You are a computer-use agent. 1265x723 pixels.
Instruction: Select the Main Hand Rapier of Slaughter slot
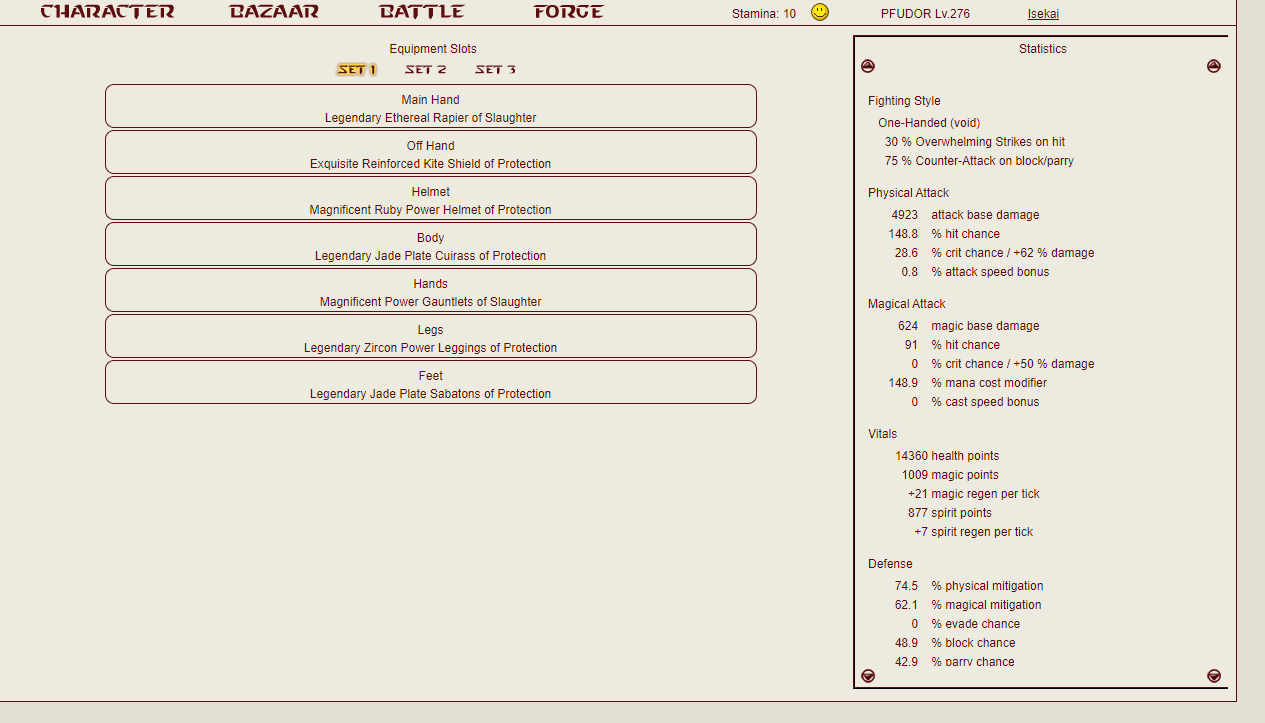coord(431,107)
